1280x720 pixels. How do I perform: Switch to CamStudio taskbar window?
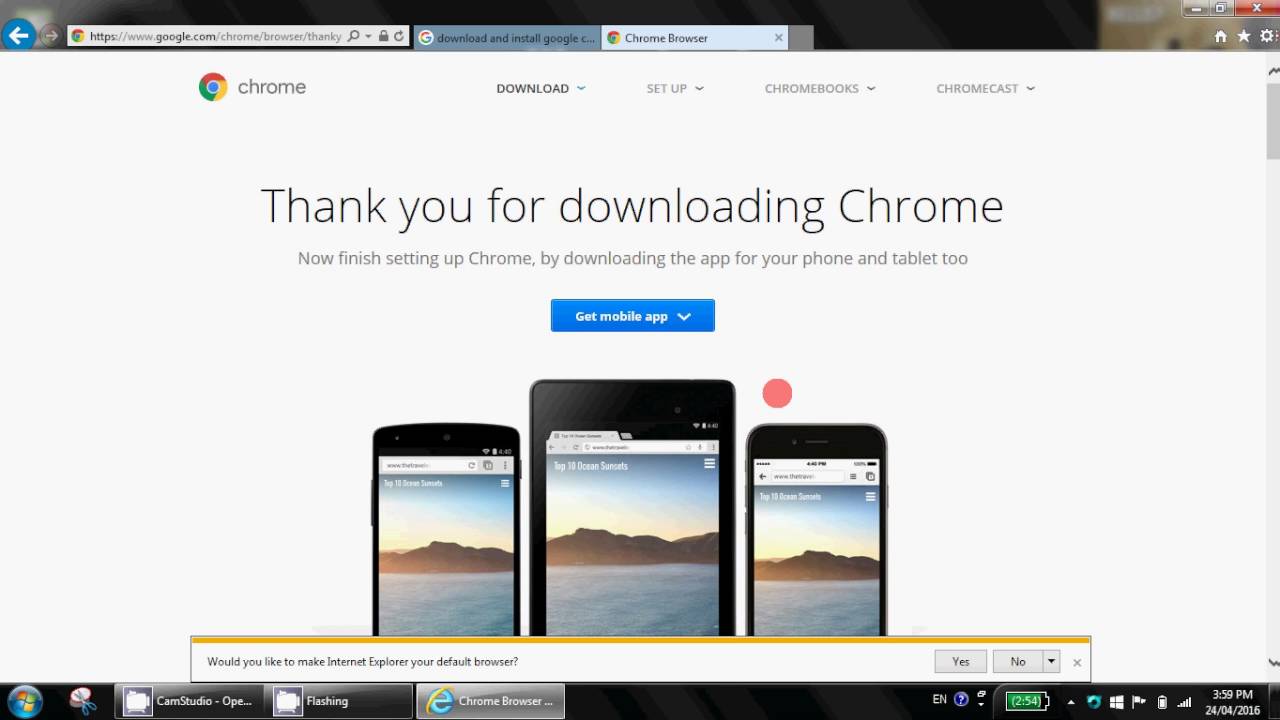coord(190,701)
